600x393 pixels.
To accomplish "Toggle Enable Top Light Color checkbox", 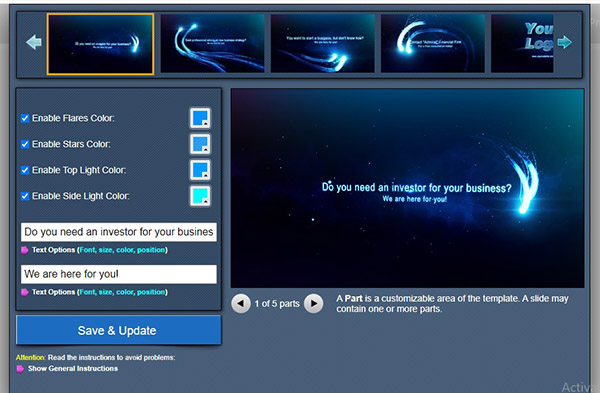I will click(x=25, y=170).
